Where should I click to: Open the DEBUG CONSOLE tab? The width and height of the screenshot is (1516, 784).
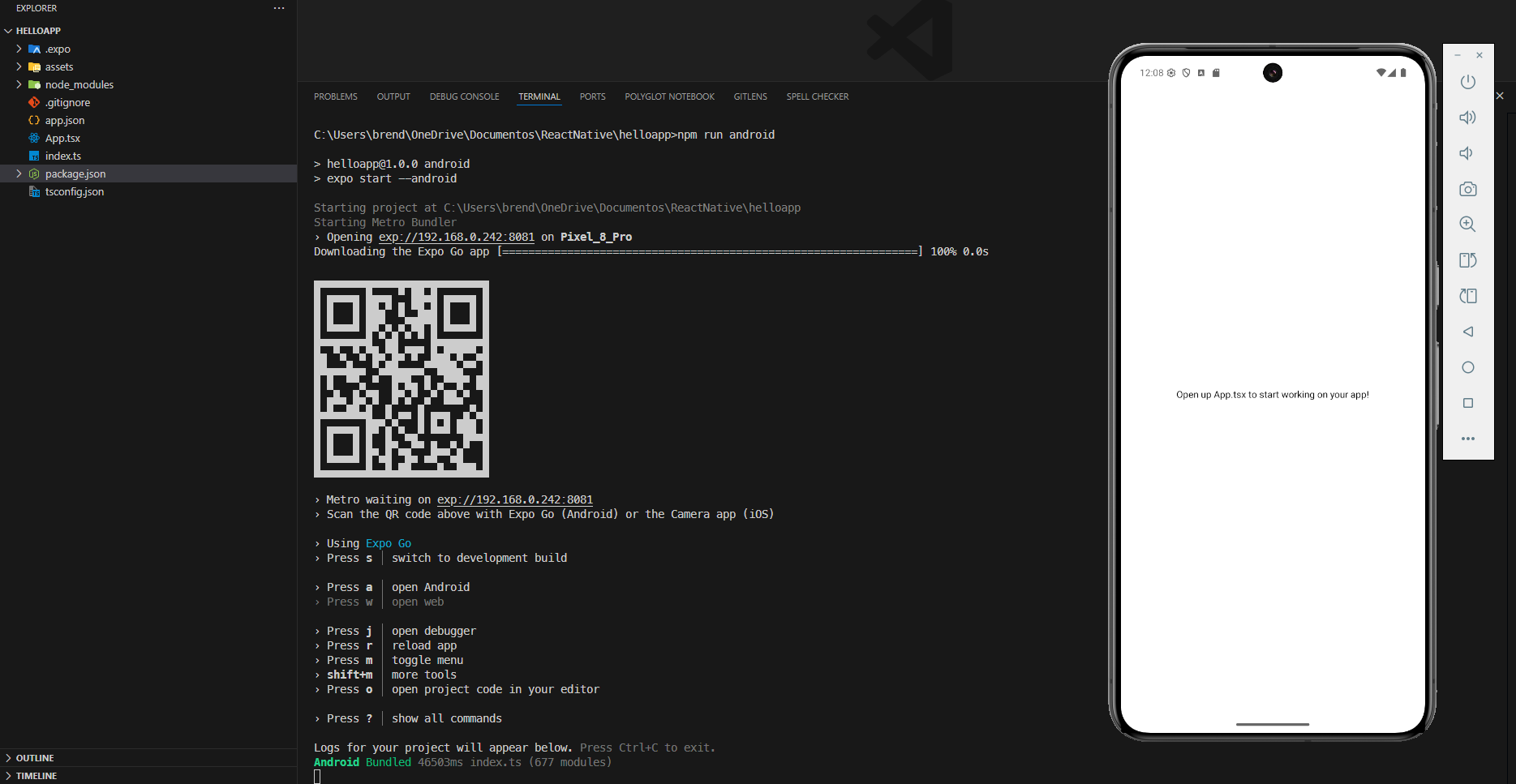tap(464, 96)
